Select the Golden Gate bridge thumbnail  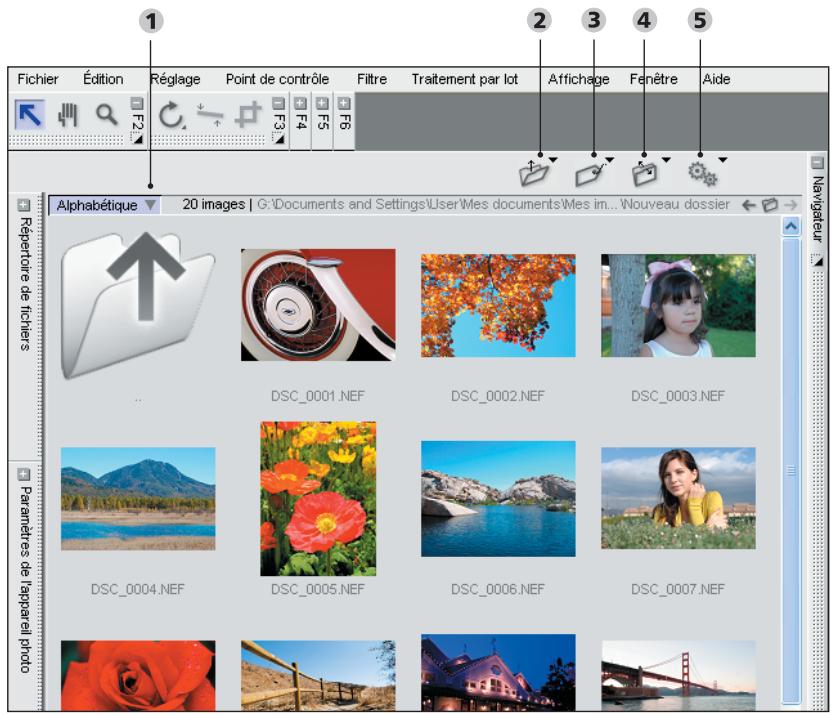678,676
